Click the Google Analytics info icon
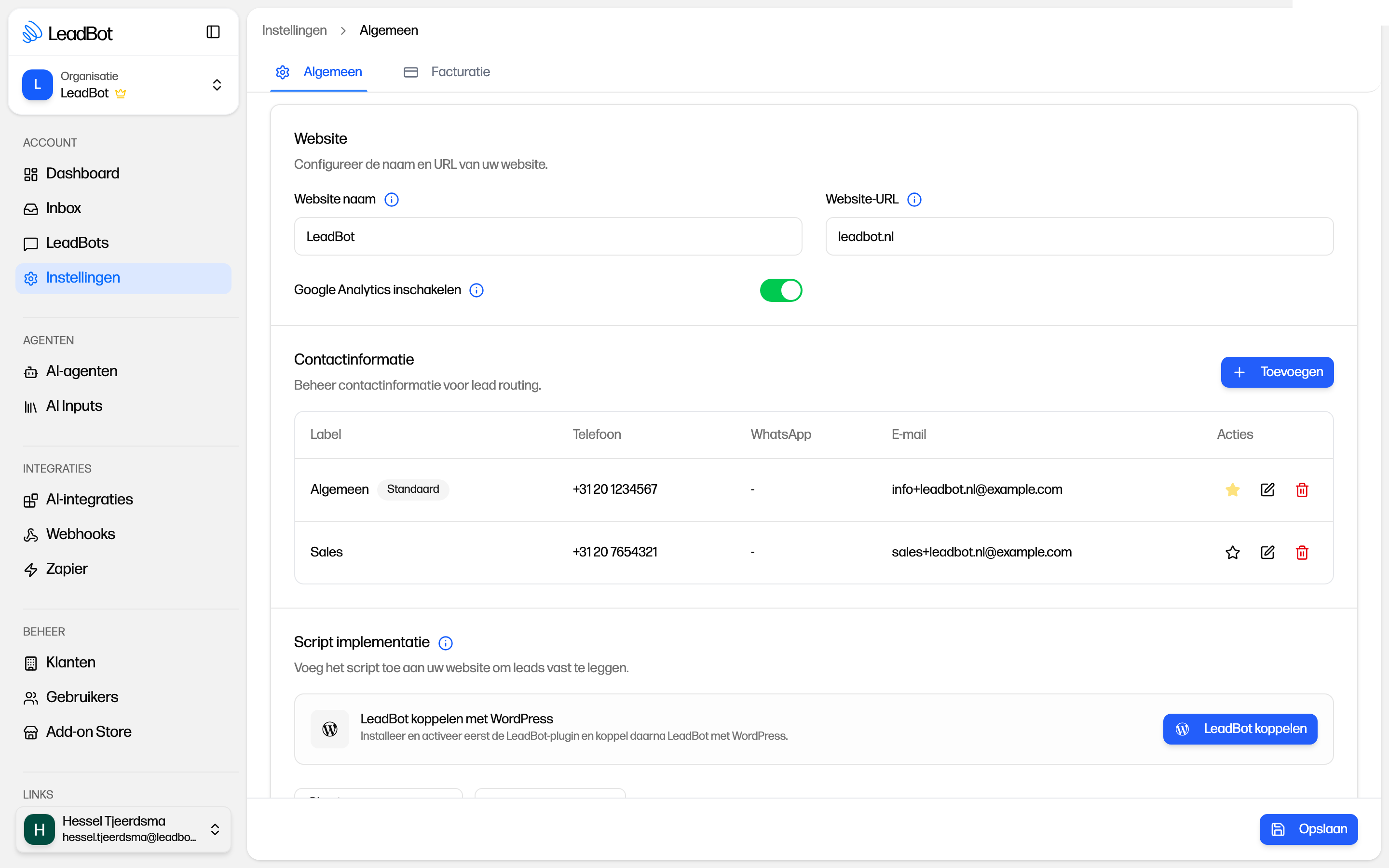Screen dimensions: 1389x868 tap(477, 290)
